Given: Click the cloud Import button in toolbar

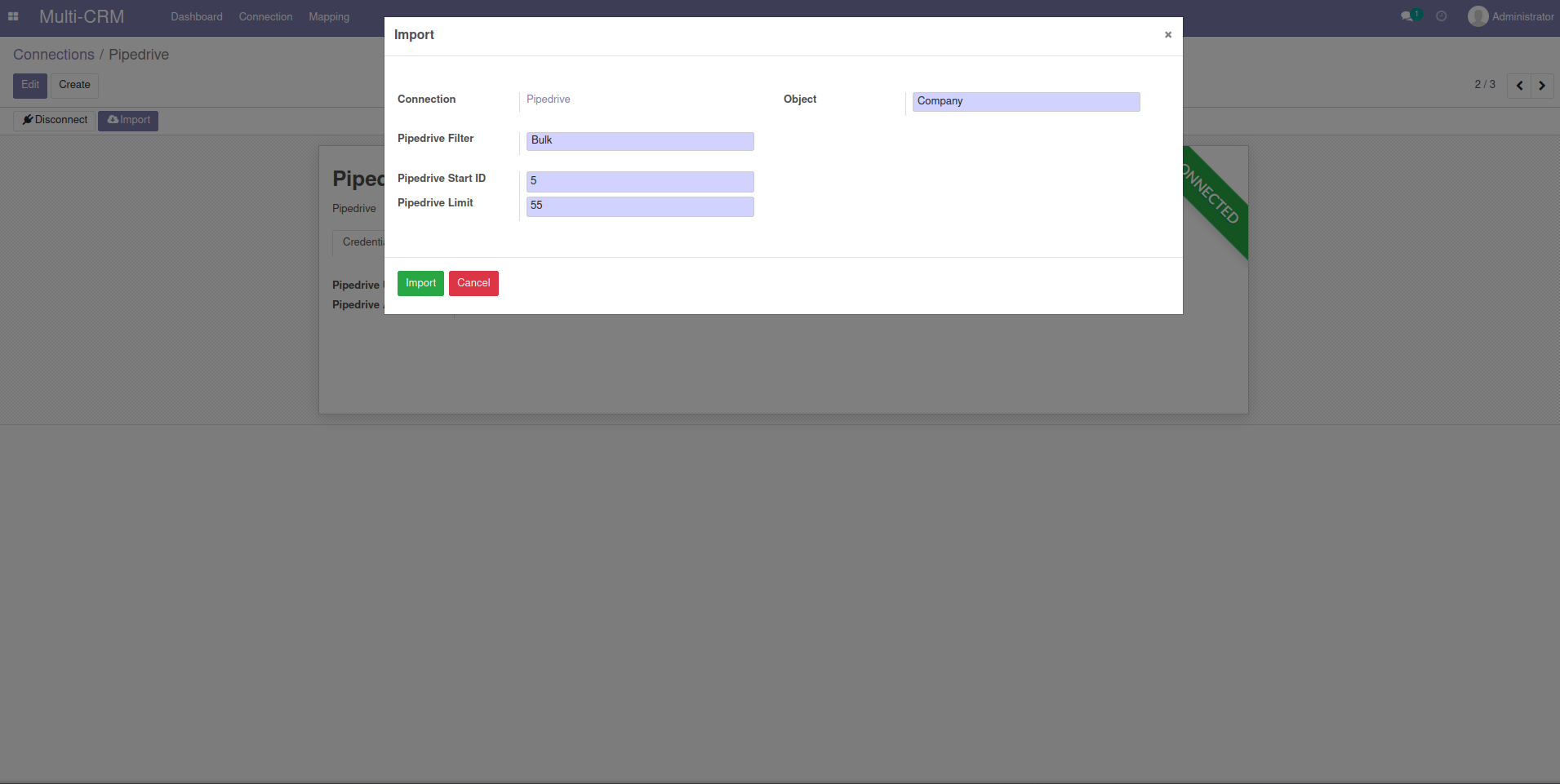Looking at the screenshot, I should pos(128,120).
